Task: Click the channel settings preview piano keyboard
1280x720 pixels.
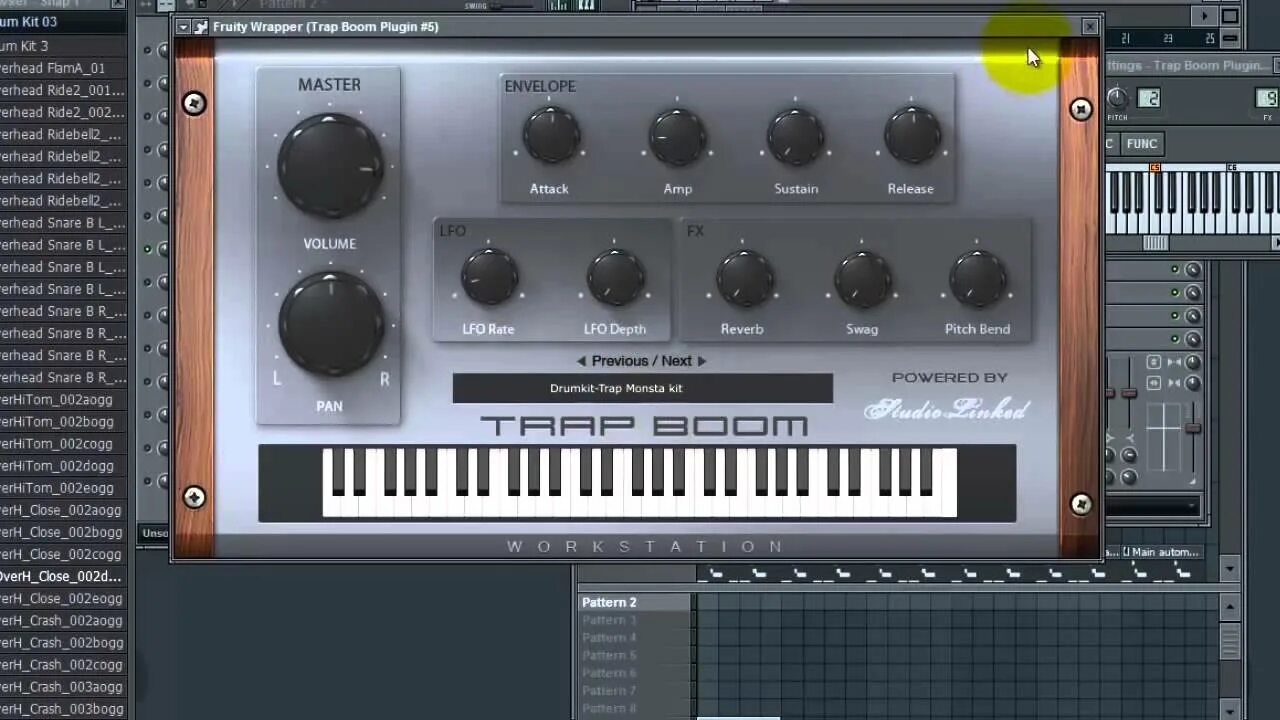Action: [1192, 201]
